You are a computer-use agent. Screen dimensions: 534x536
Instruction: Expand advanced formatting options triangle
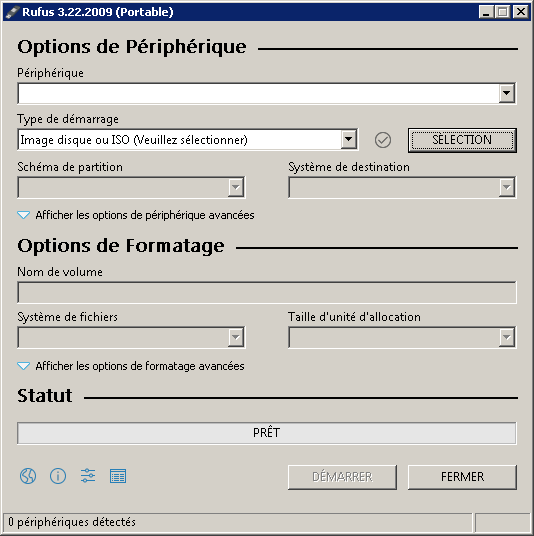(23, 366)
